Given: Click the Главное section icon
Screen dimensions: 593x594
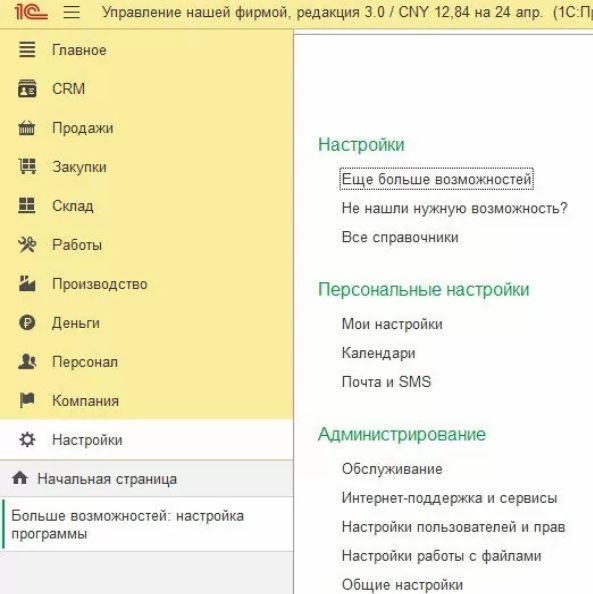Looking at the screenshot, I should coord(27,49).
